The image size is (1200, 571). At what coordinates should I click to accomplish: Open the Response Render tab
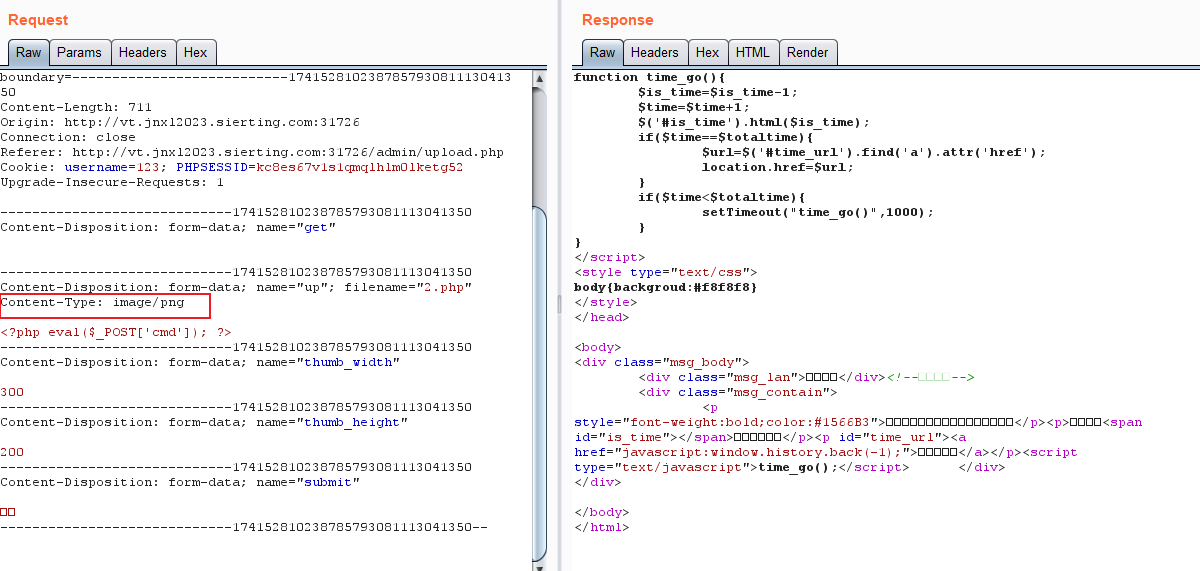coord(807,52)
